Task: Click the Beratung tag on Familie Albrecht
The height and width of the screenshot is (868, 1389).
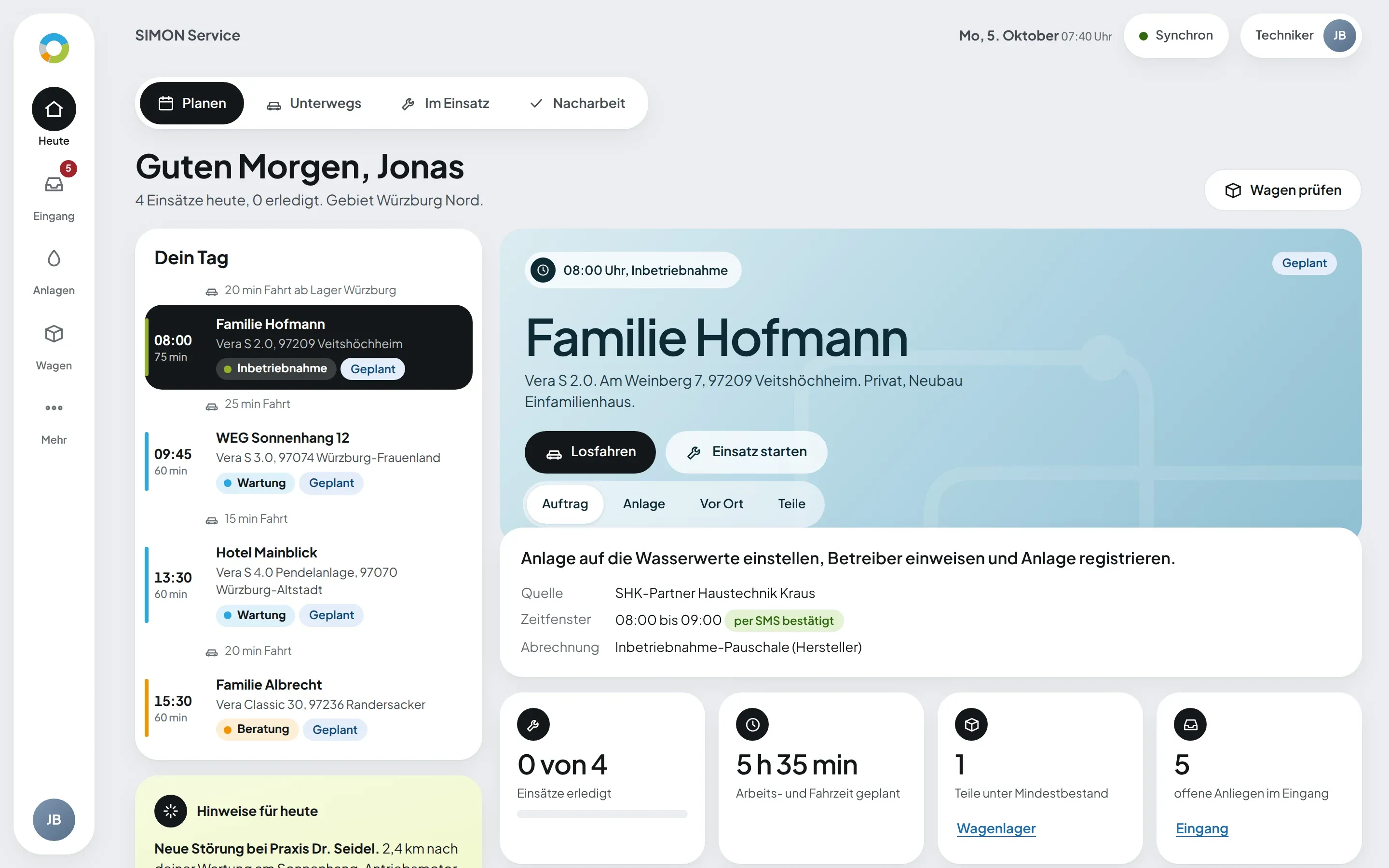Action: [x=257, y=729]
